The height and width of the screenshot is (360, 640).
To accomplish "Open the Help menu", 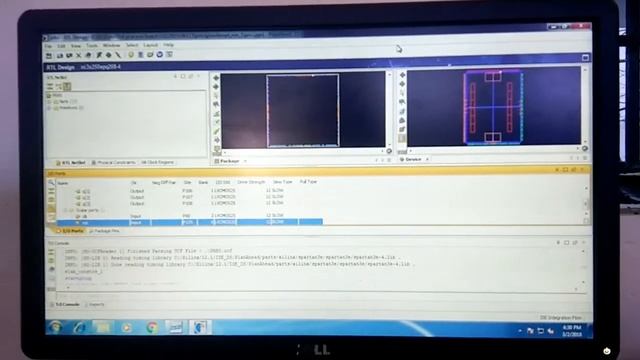I will (x=169, y=44).
